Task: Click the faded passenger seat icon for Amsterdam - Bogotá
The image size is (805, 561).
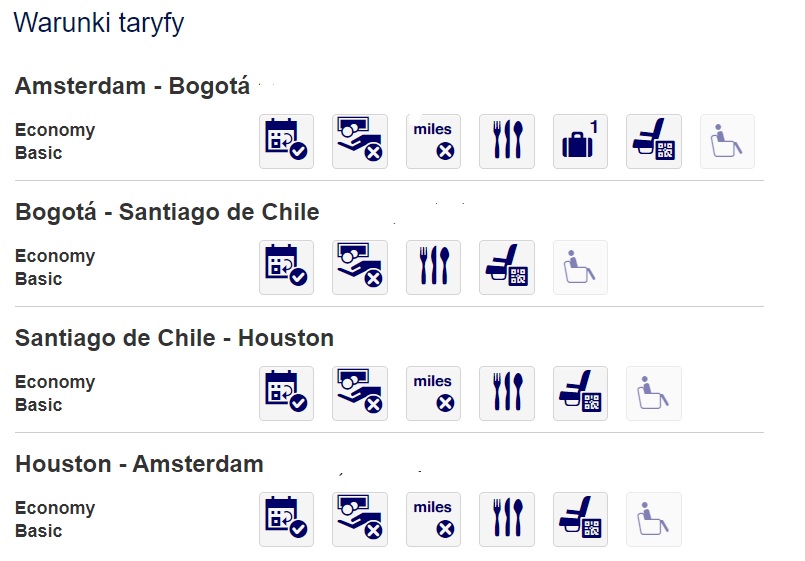Action: [727, 141]
